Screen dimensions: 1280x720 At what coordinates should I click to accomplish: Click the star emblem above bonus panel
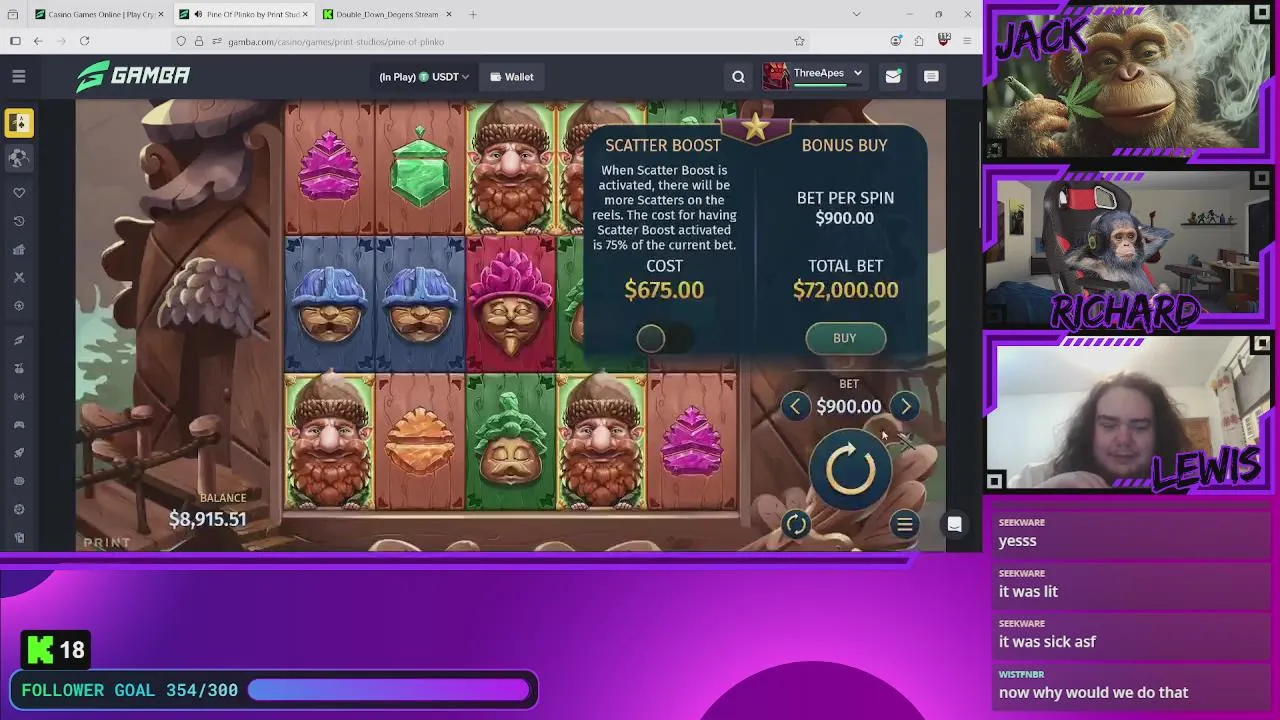[x=756, y=127]
